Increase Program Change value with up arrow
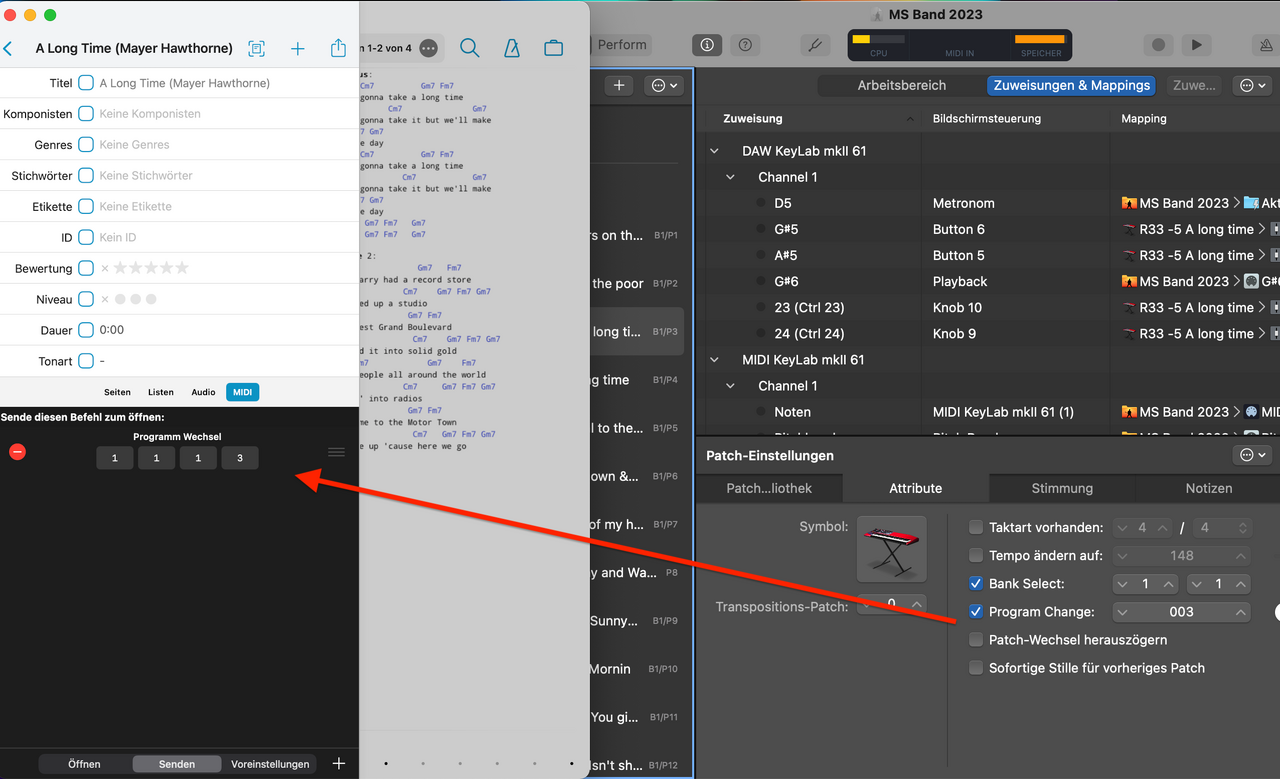The height and width of the screenshot is (779, 1280). [x=1241, y=612]
